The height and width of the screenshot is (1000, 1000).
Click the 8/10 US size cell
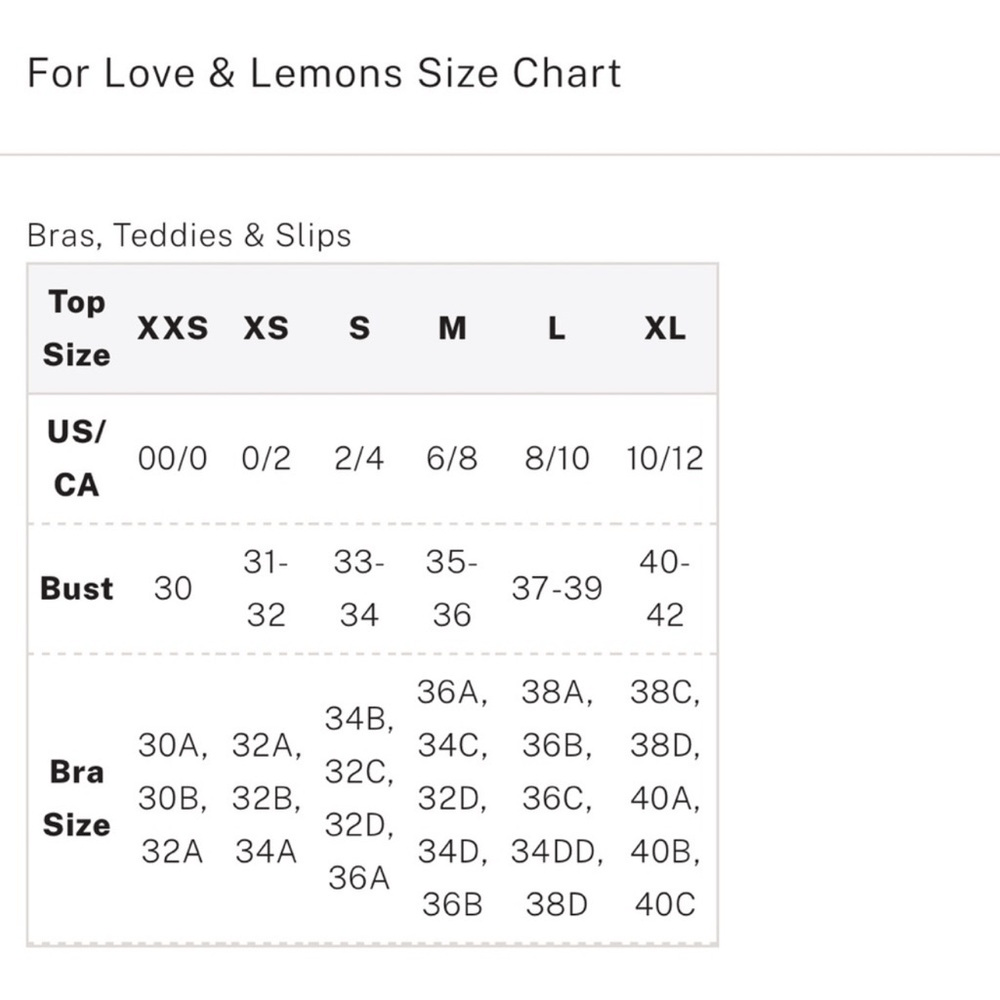[x=557, y=459]
